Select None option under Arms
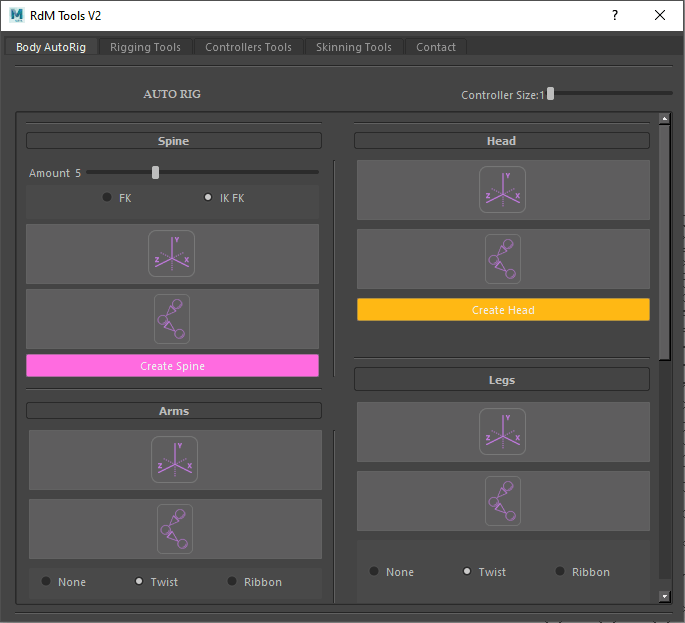The image size is (685, 623). [x=46, y=581]
